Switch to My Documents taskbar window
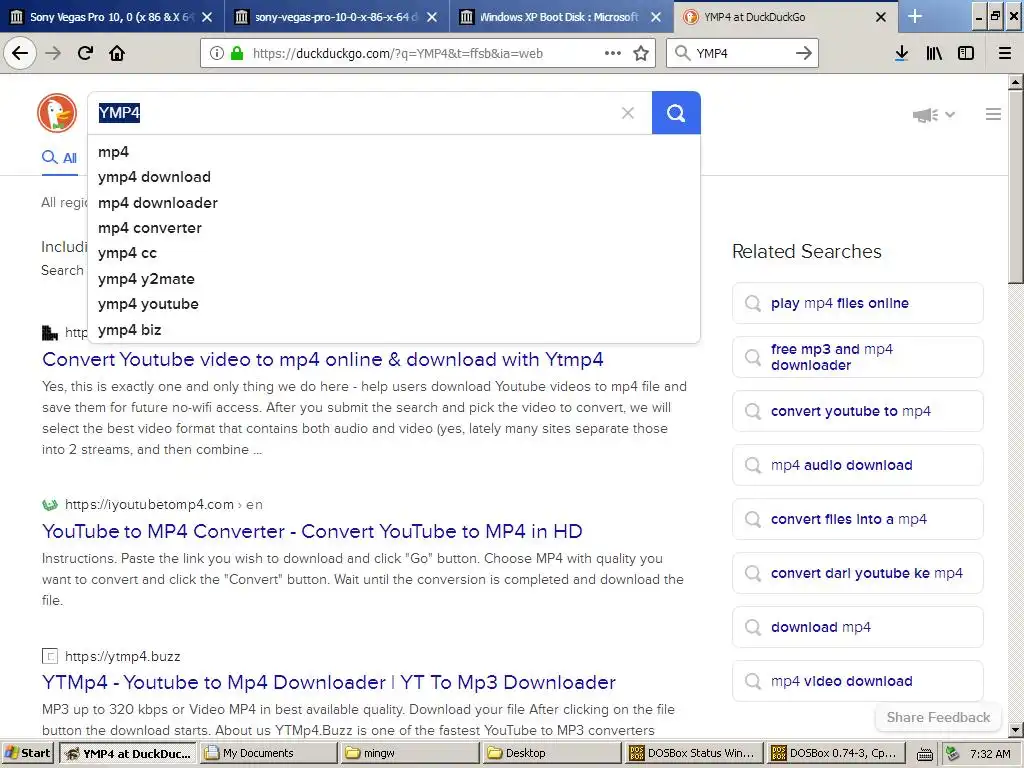Screen dimensions: 1024x768 tap(268, 753)
